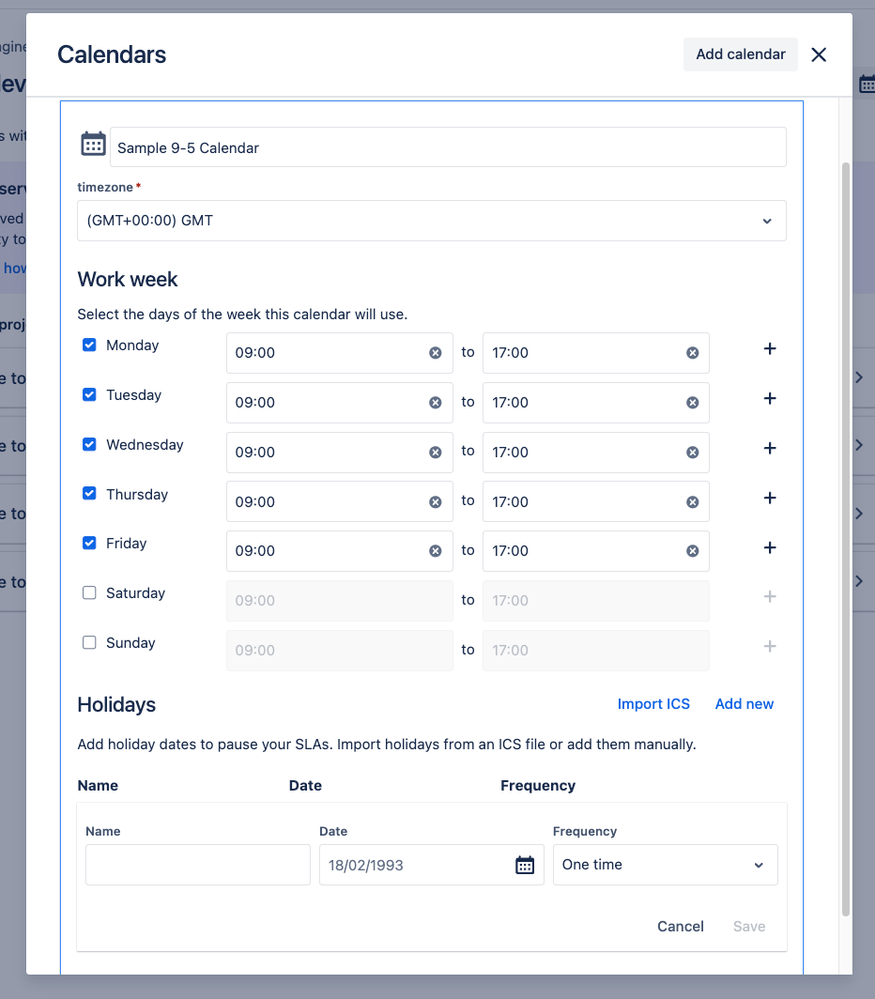Screen dimensions: 875x999
Task: Click the Add calendar button
Action: point(741,54)
